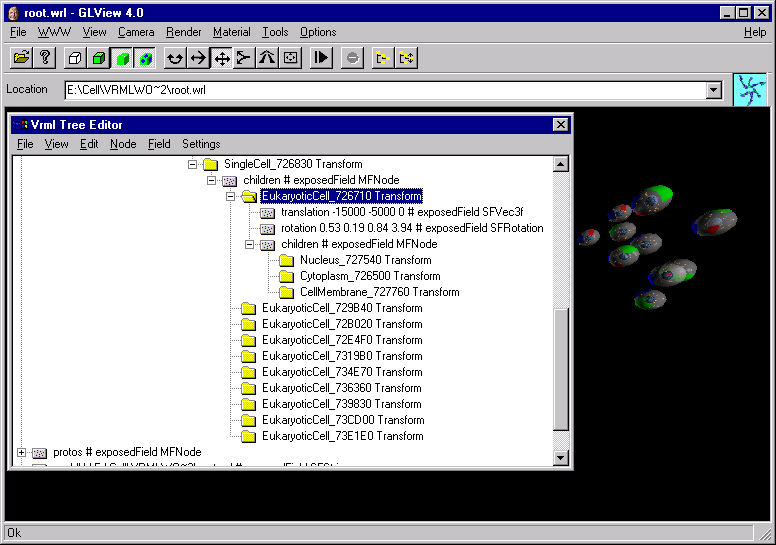Screen dimensions: 776x545
Task: Expand the protos exposedField MFNode
Action: pyautogui.click(x=22, y=452)
